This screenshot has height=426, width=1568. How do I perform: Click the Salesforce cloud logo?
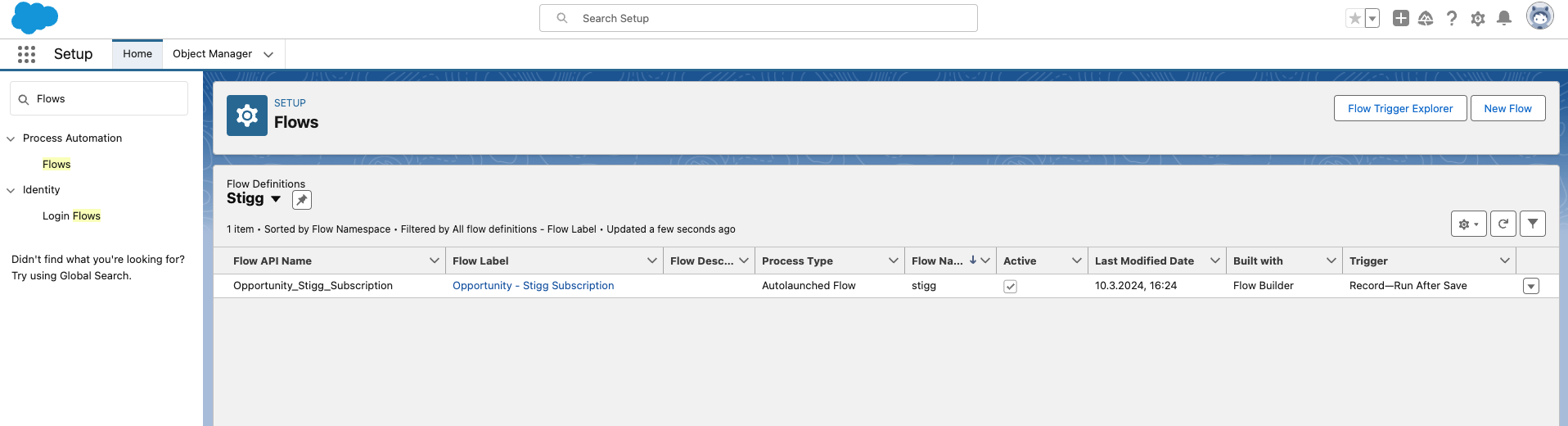[34, 17]
